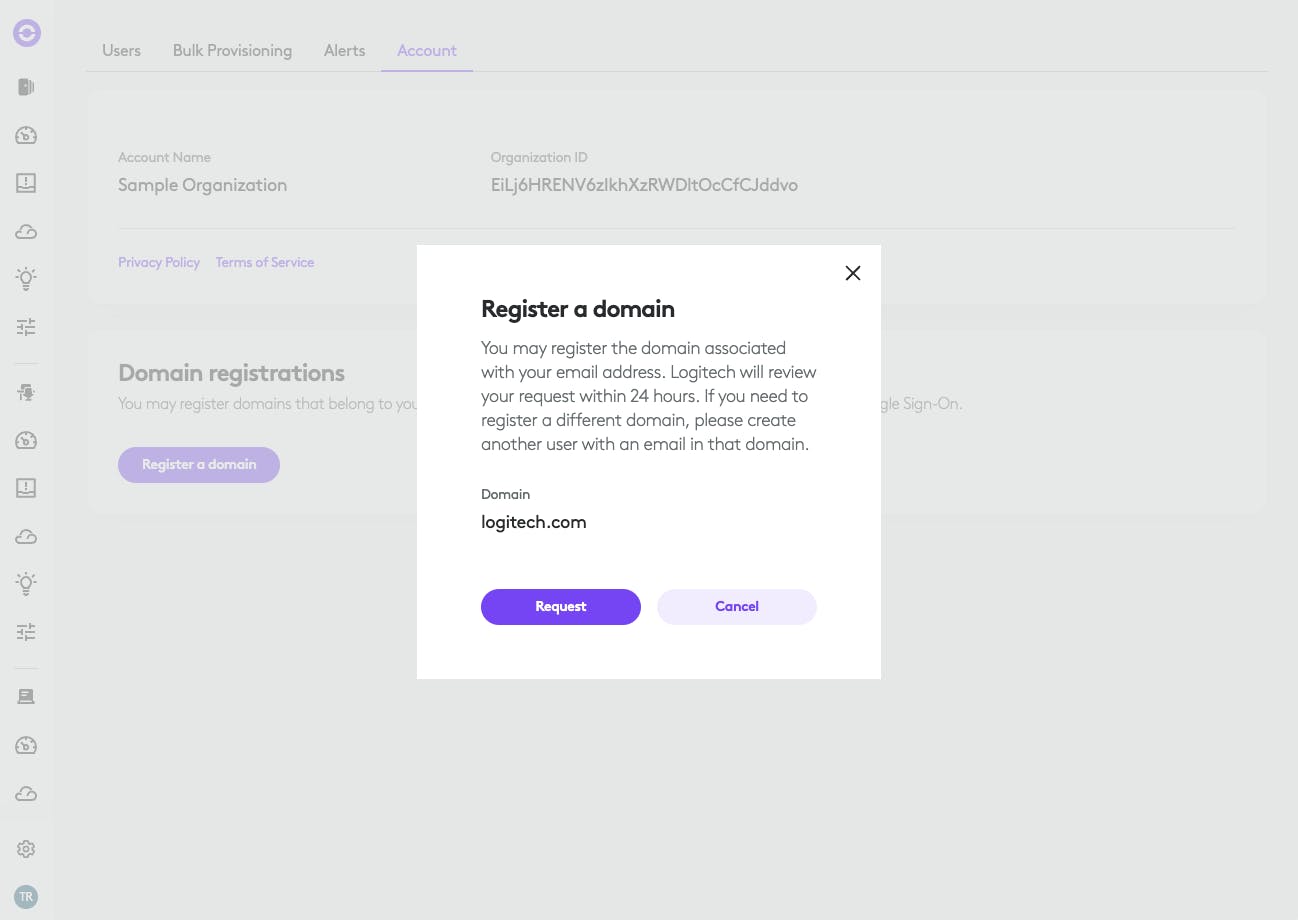This screenshot has height=920, width=1298.
Task: Click the Organization ID value text
Action: (644, 185)
